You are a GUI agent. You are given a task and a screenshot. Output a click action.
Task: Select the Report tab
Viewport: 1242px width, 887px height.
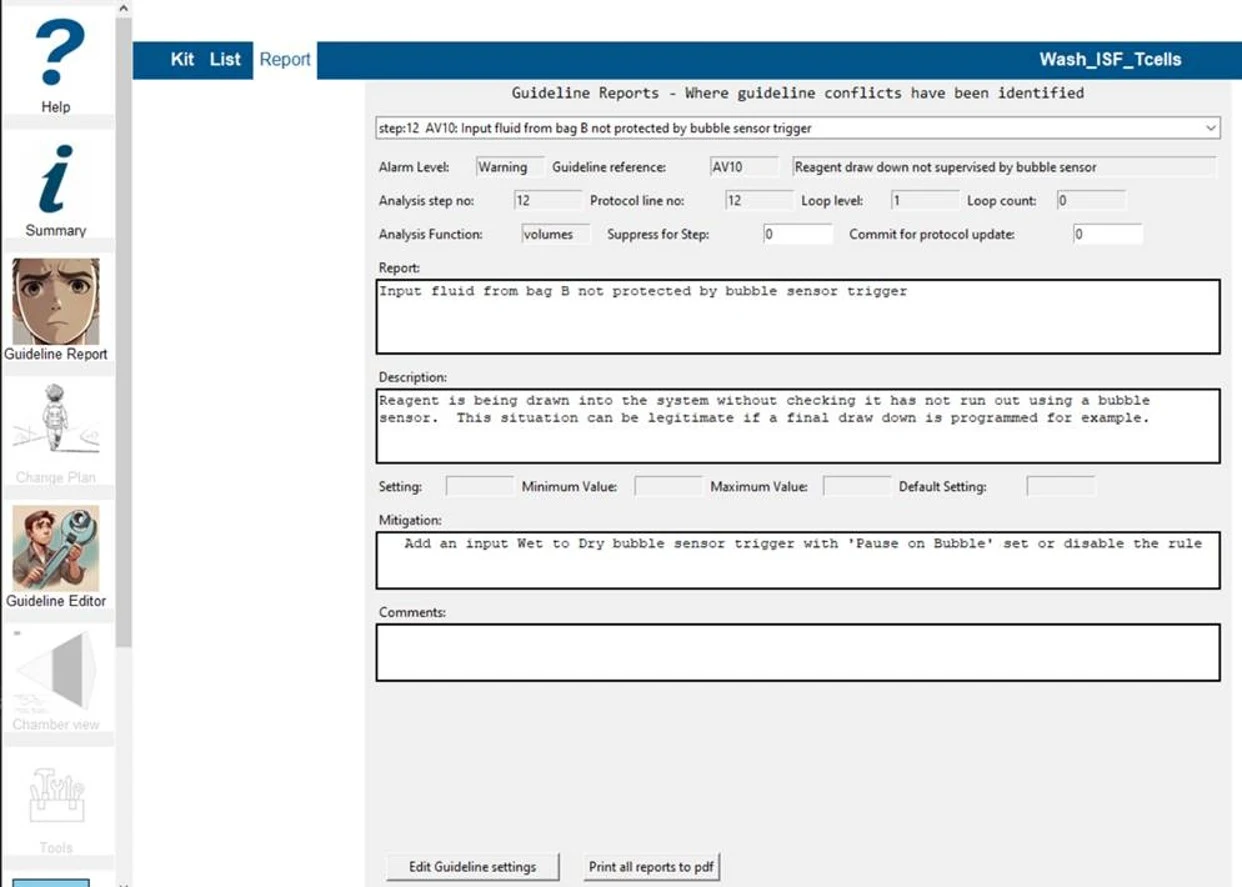(x=285, y=59)
